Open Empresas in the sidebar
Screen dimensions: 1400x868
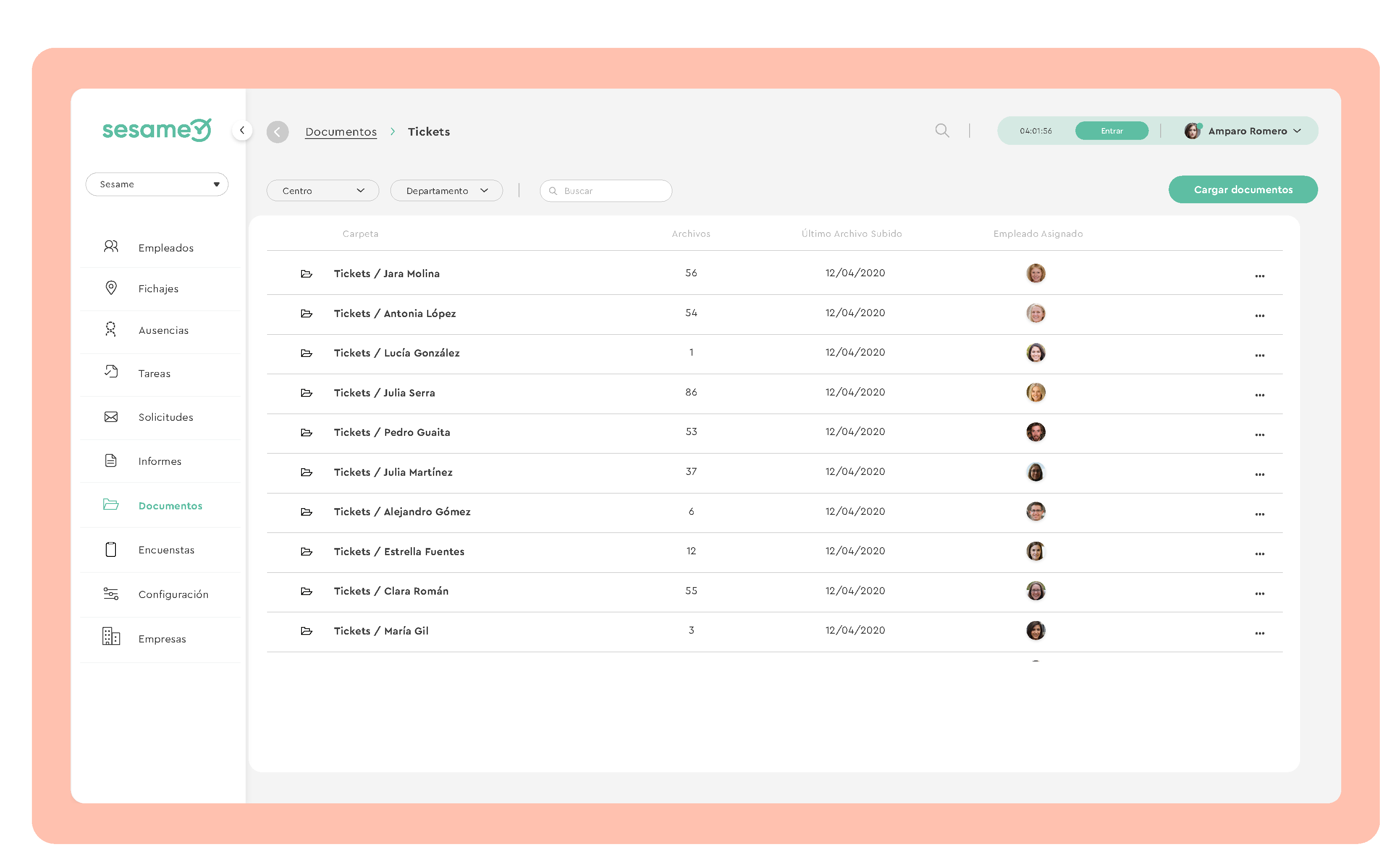(163, 639)
